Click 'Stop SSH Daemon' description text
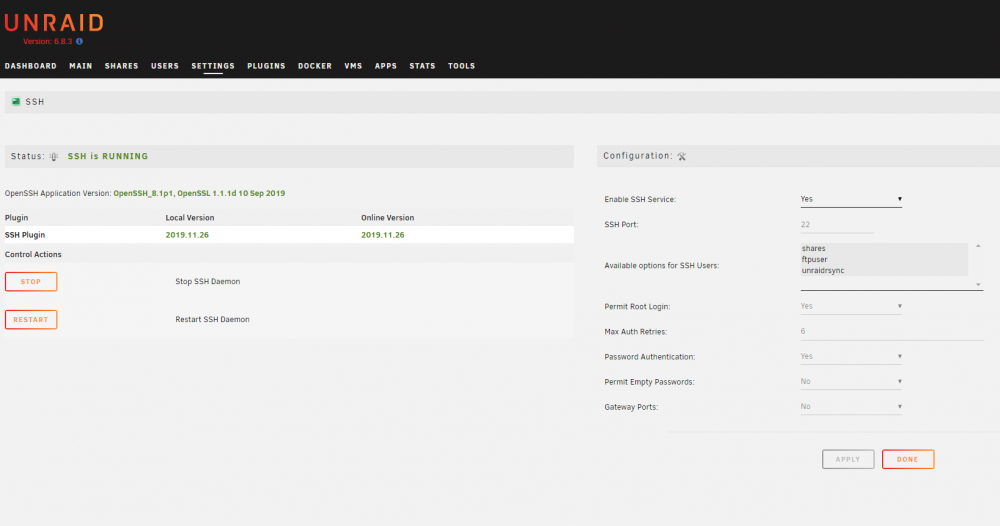1000x526 pixels. (207, 282)
